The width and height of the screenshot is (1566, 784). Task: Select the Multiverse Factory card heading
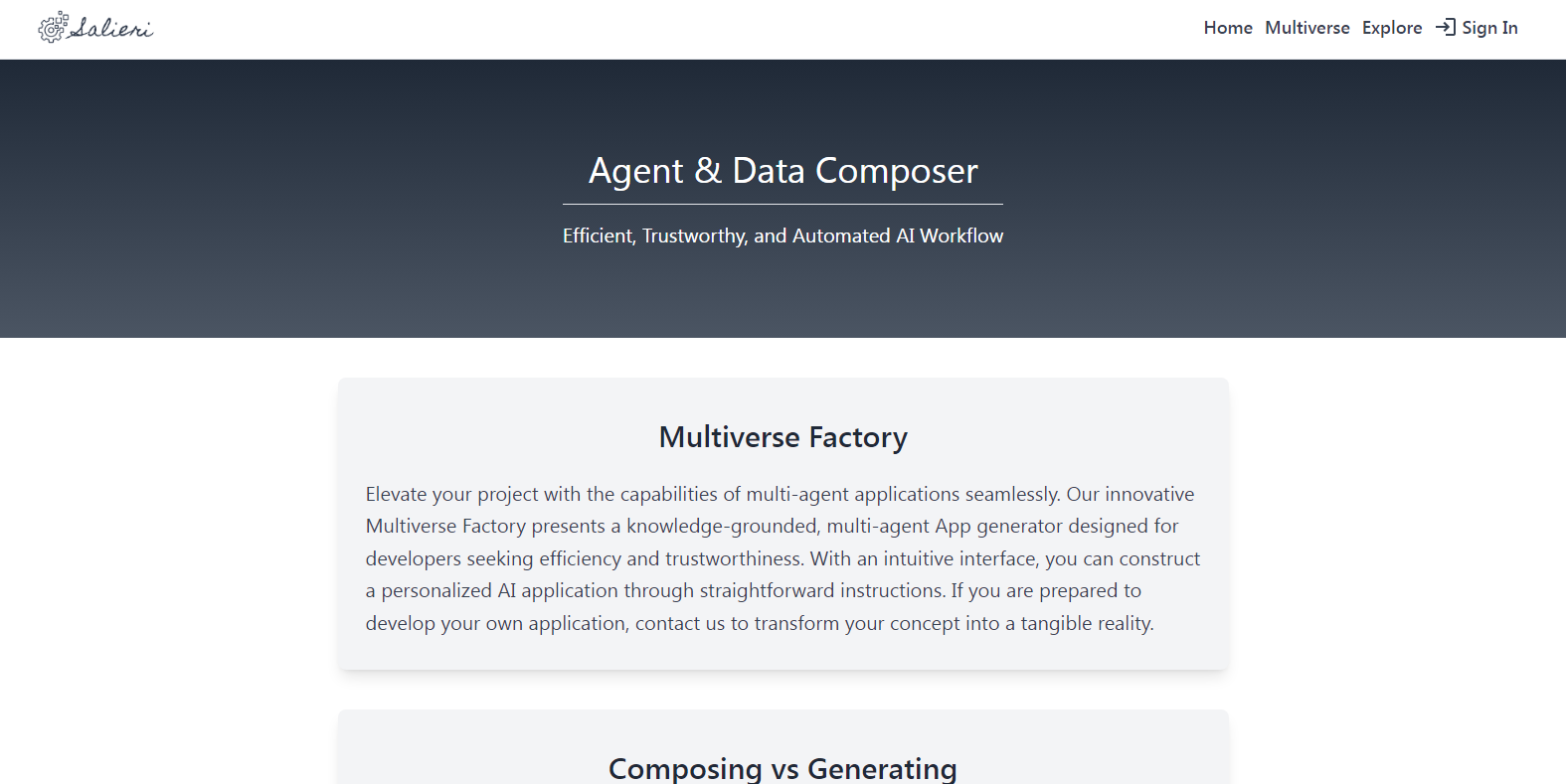783,437
